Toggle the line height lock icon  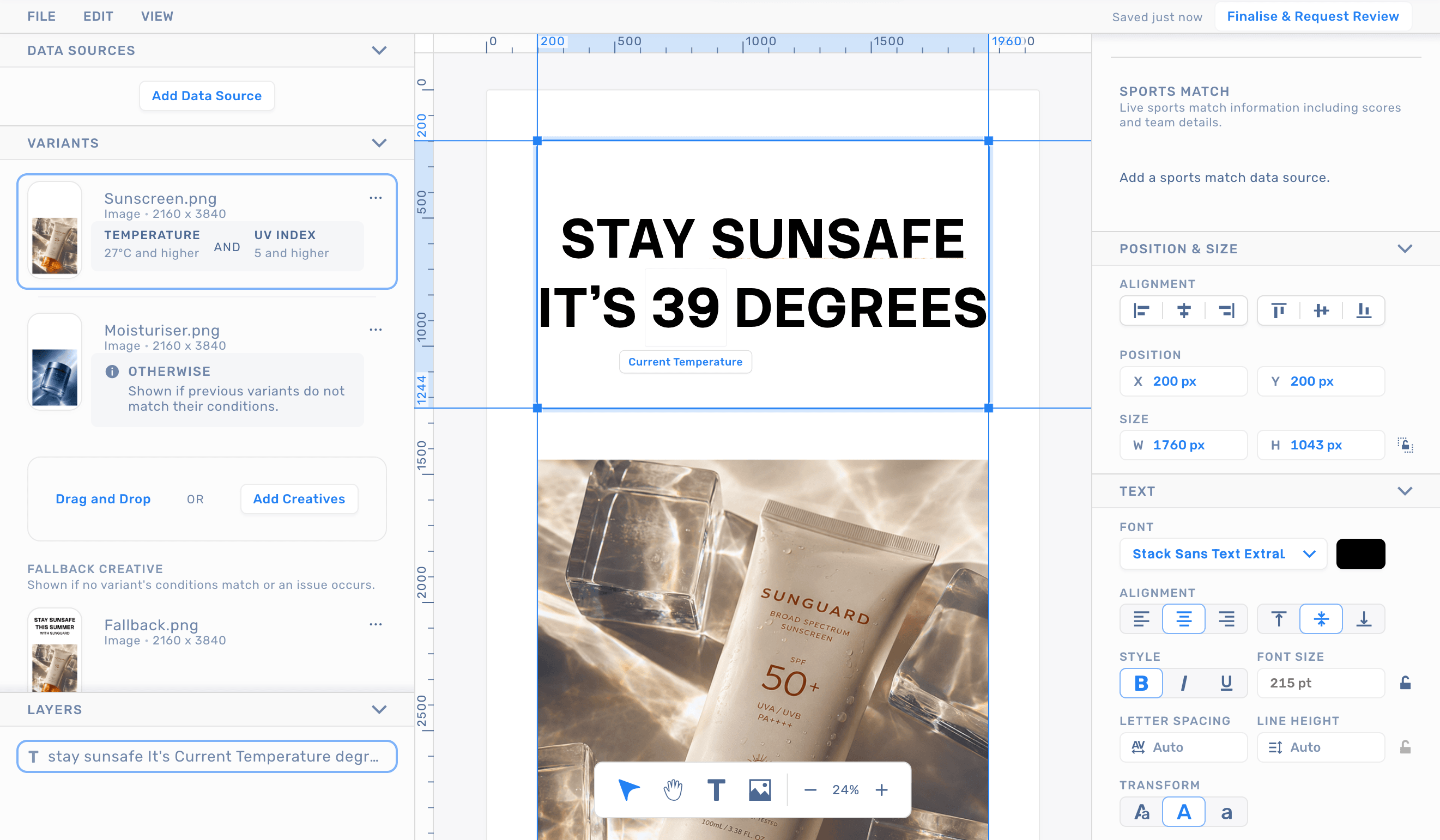(1406, 747)
